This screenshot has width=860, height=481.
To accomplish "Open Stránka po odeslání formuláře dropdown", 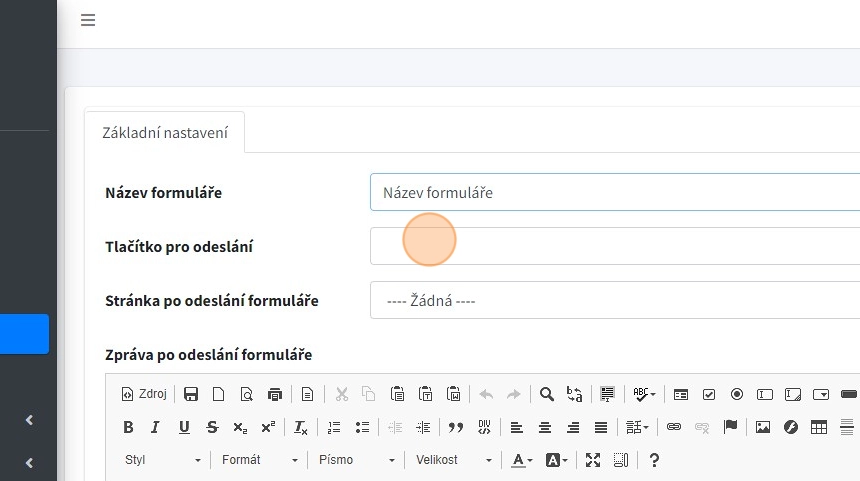I will [x=614, y=300].
